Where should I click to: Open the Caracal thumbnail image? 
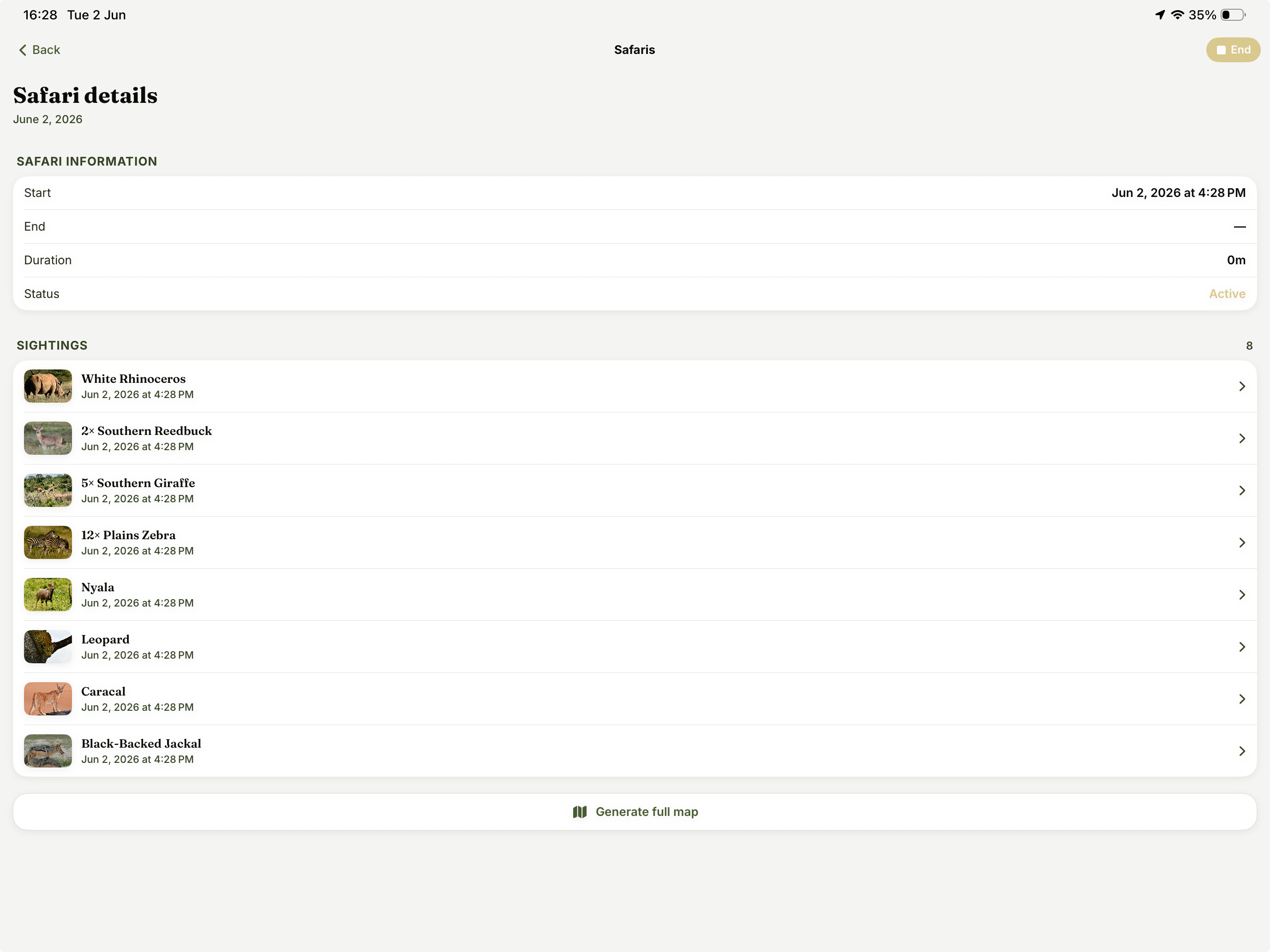(x=48, y=699)
